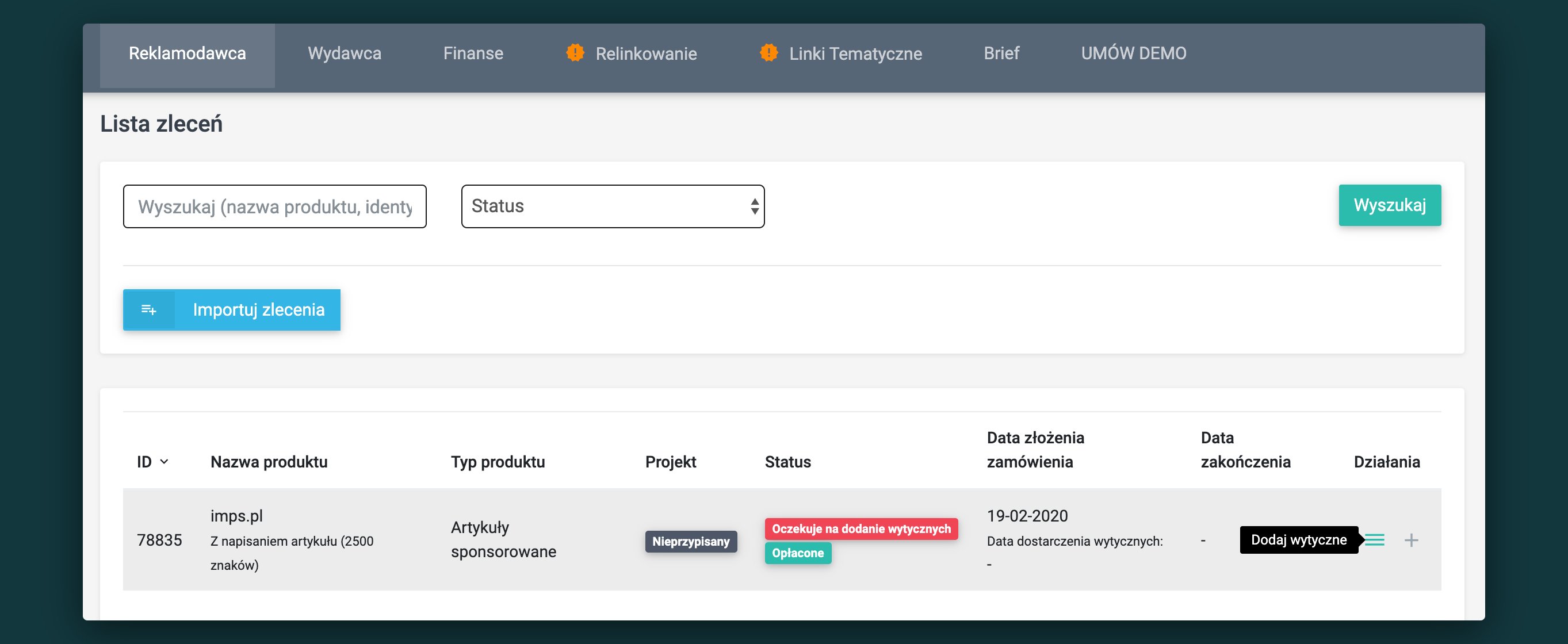Click the Działania column header

1387,462
